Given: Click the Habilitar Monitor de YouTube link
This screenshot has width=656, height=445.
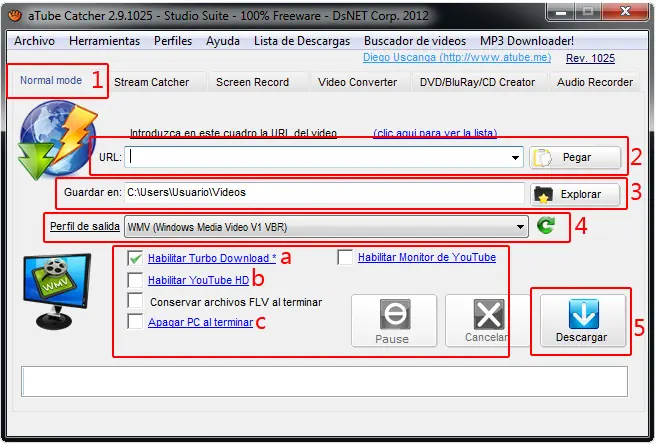Looking at the screenshot, I should 427,257.
